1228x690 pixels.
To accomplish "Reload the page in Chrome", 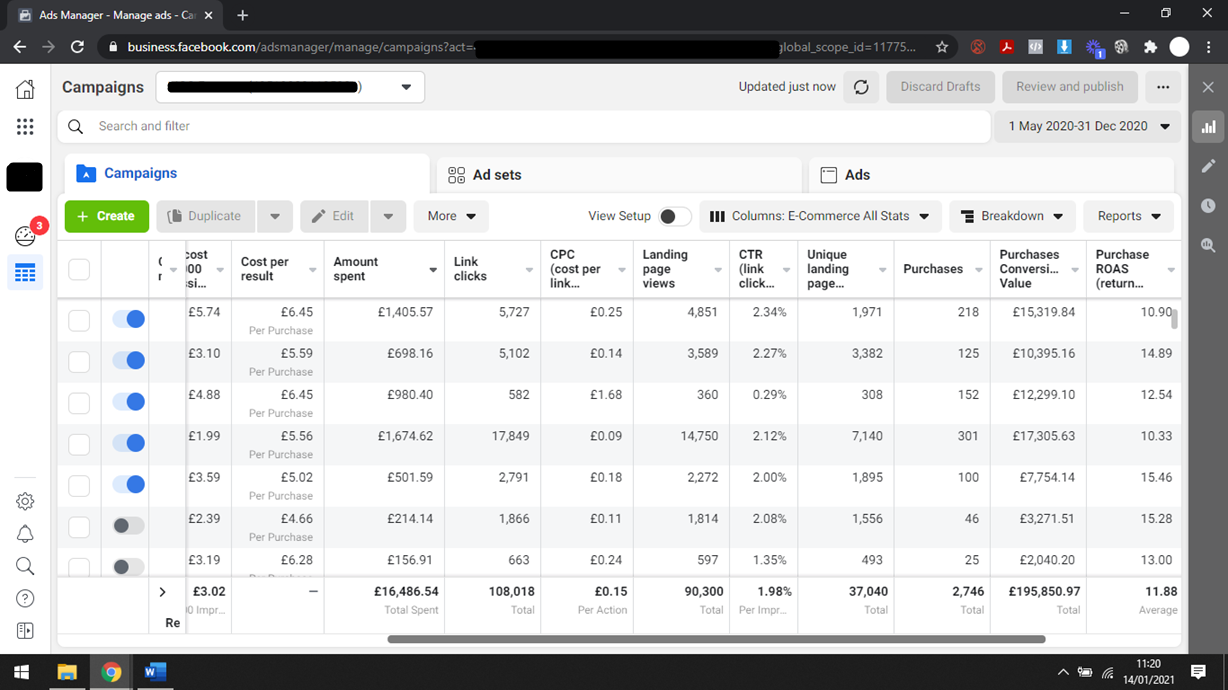I will tap(77, 47).
